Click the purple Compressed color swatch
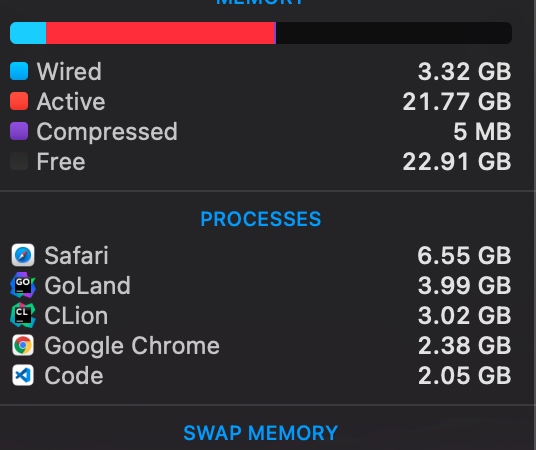Image resolution: width=536 pixels, height=450 pixels. [x=19, y=131]
